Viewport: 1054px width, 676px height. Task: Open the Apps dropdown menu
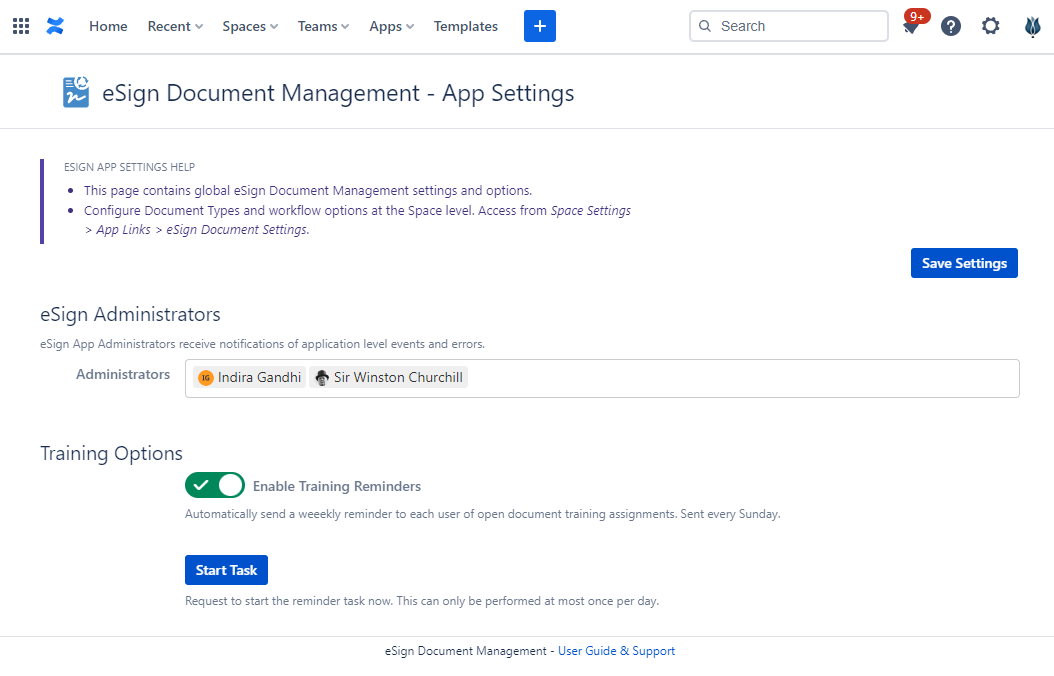click(391, 26)
